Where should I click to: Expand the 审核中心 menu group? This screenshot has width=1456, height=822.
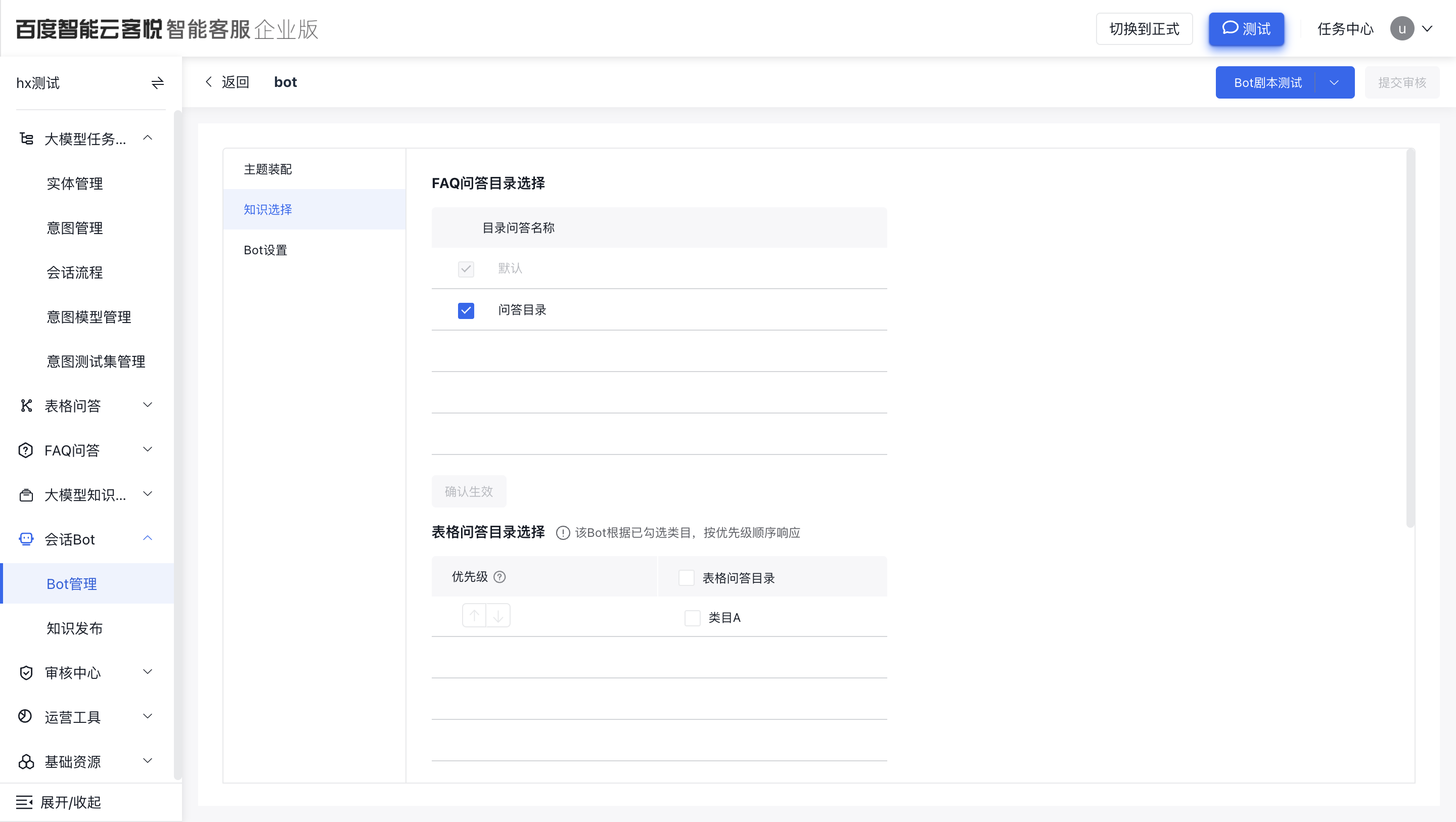(x=148, y=672)
